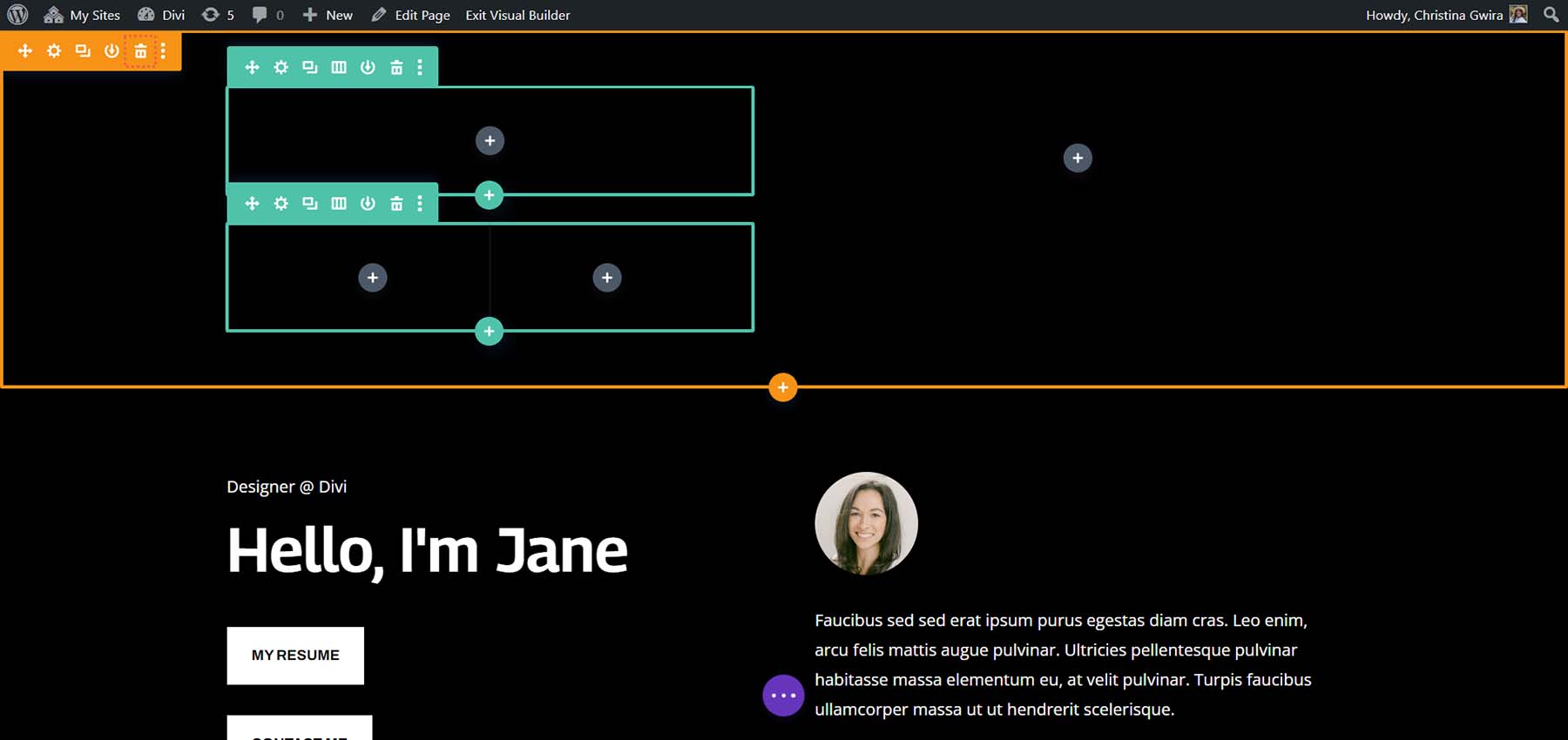
Task: Expand the first row's three-dot options
Action: click(x=420, y=67)
